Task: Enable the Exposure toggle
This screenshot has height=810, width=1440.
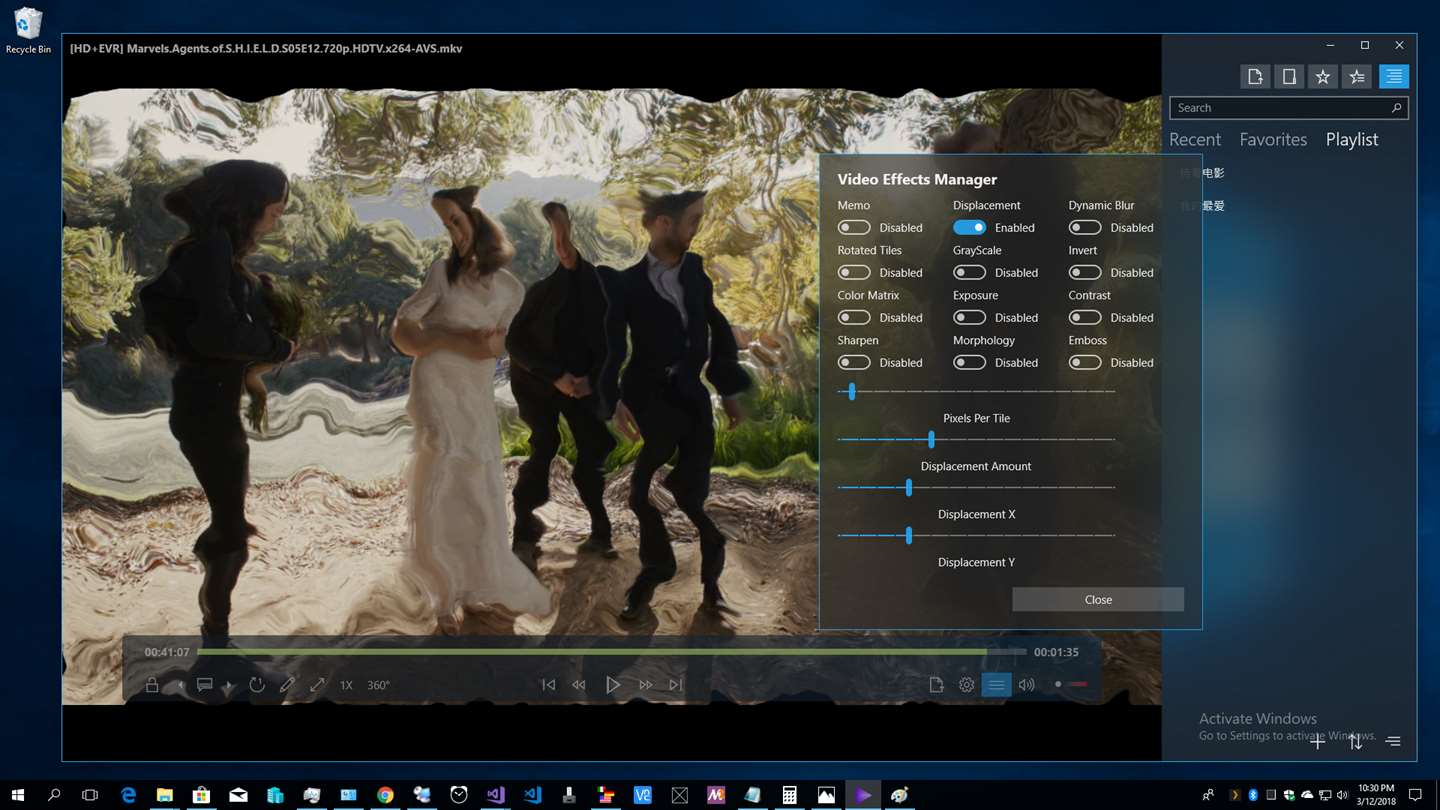Action: point(969,318)
